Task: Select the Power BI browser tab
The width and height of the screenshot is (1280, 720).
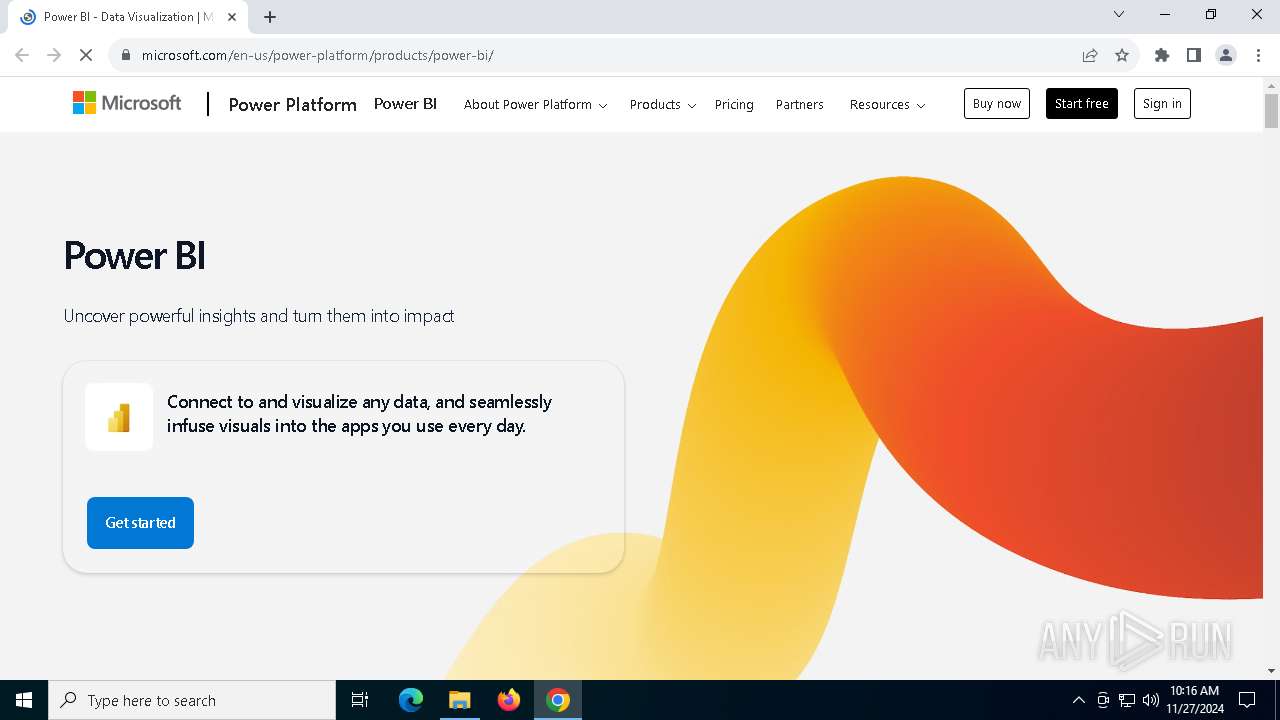Action: (128, 17)
